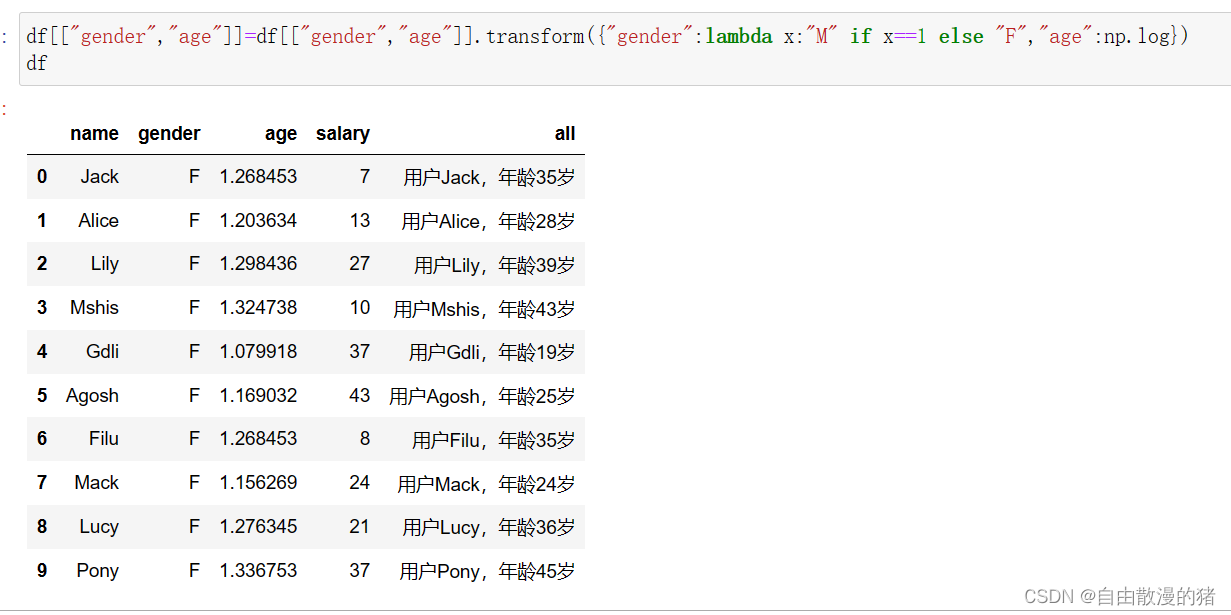Click the name cell "Agosh"
1231x615 pixels.
93,396
